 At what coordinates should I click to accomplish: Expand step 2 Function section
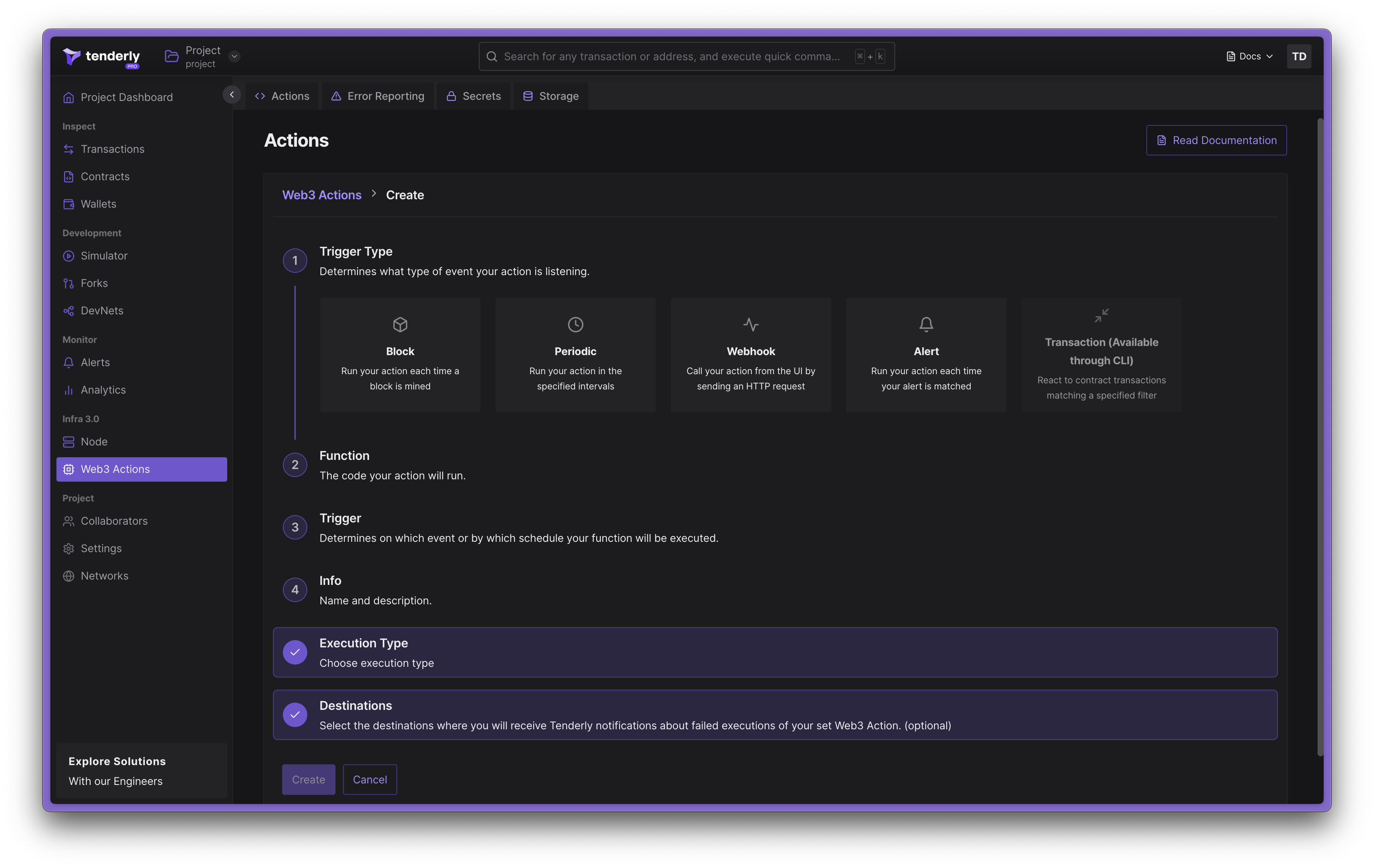point(775,465)
